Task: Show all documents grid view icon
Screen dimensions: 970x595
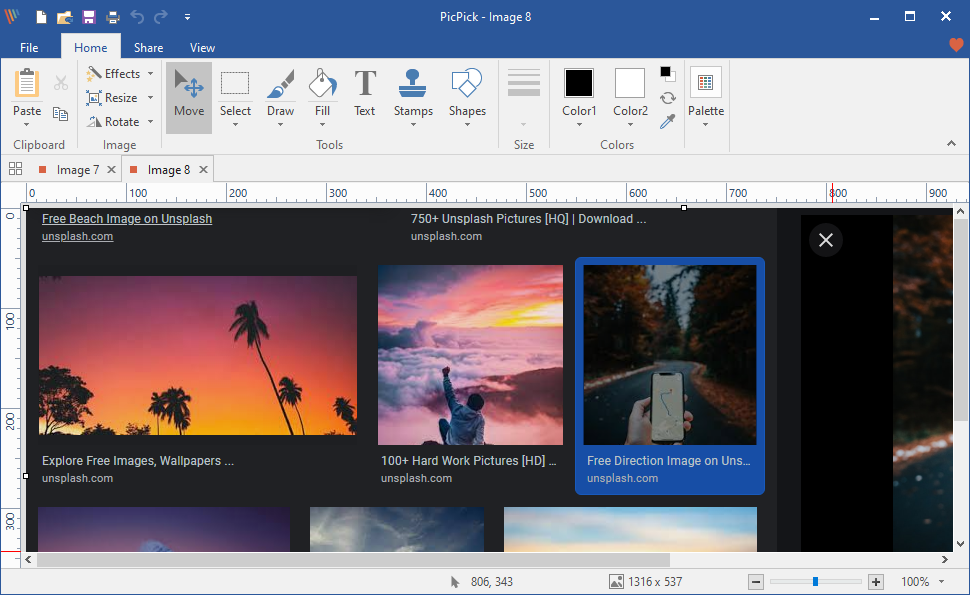Action: (15, 168)
